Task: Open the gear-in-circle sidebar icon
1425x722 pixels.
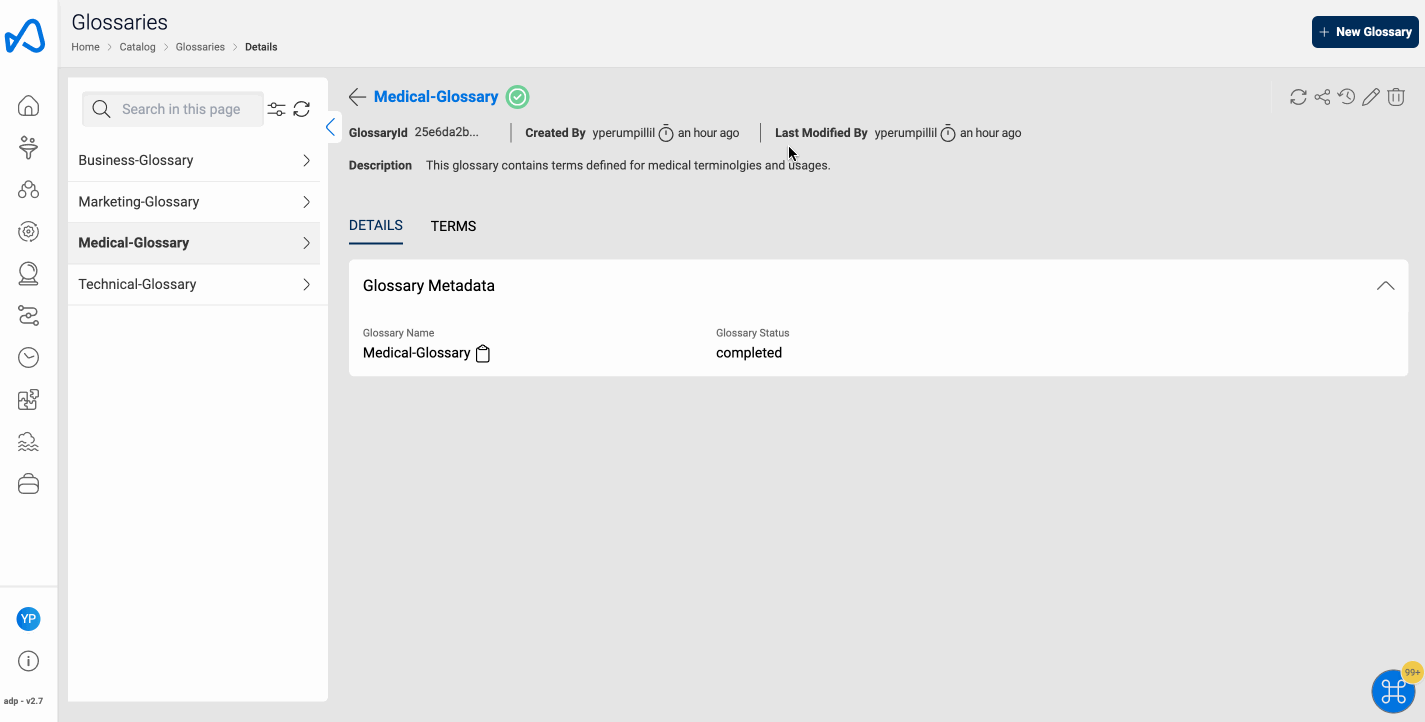Action: tap(29, 232)
